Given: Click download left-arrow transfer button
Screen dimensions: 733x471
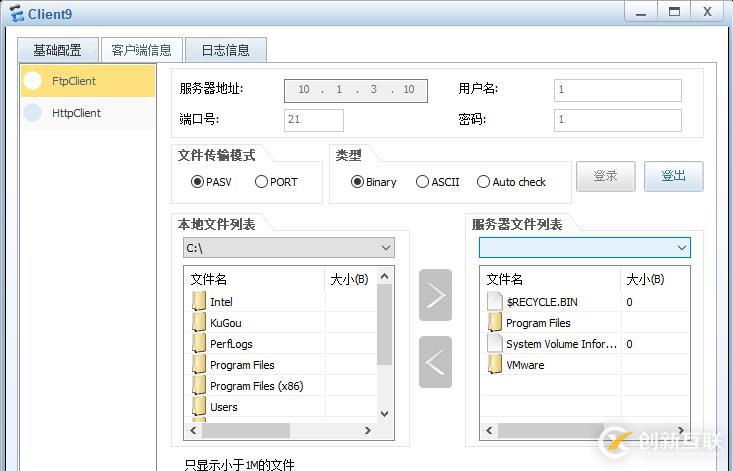Looking at the screenshot, I should [x=435, y=362].
